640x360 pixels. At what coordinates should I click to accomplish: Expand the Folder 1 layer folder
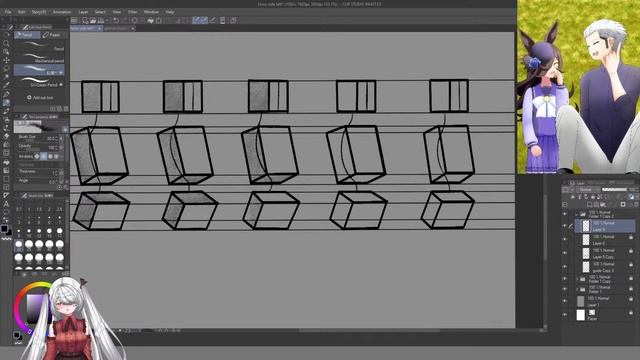tap(576, 289)
